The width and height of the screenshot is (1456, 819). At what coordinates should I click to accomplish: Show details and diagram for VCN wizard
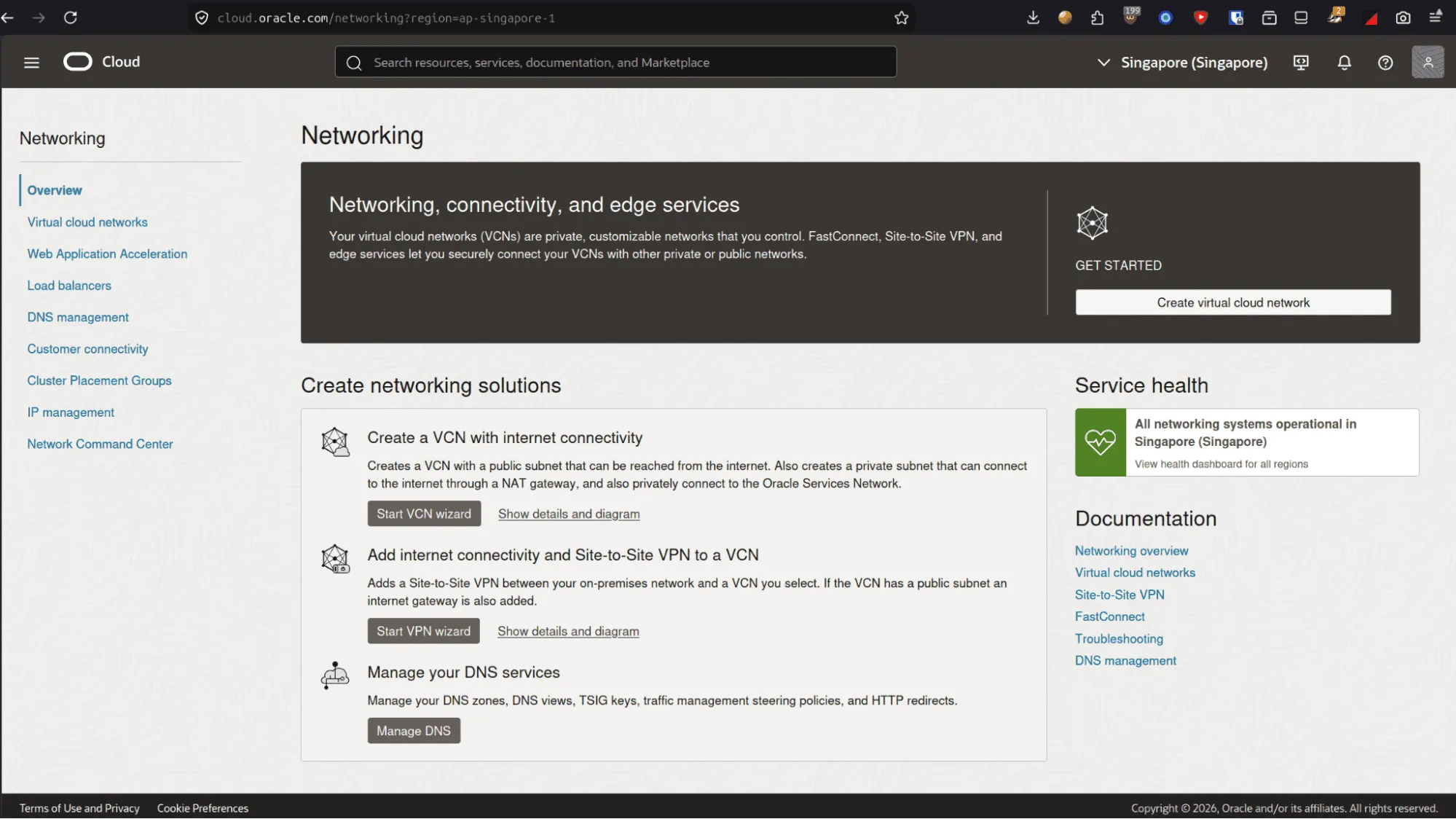[x=569, y=514]
